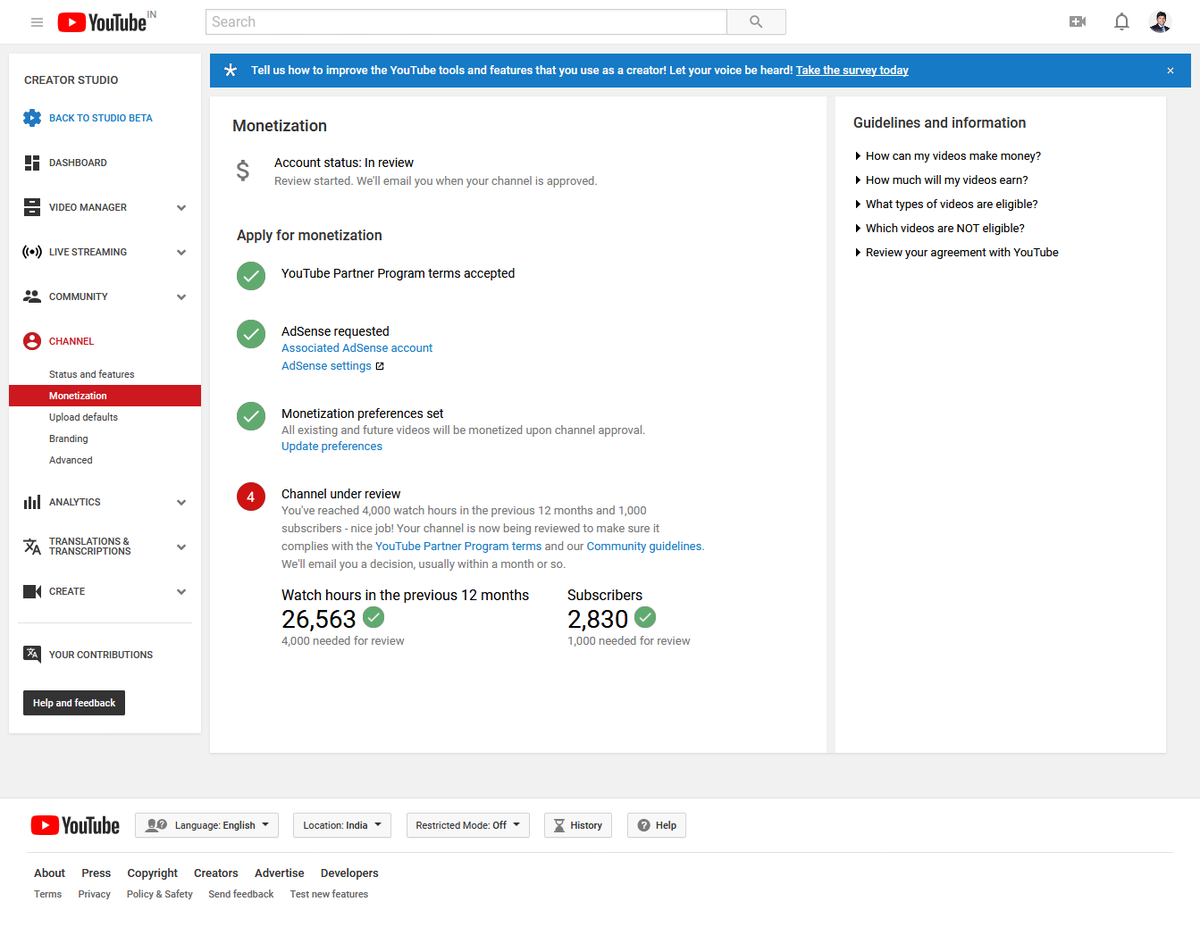Image resolution: width=1200 pixels, height=927 pixels.
Task: Open Upload defaults settings
Action: (x=83, y=417)
